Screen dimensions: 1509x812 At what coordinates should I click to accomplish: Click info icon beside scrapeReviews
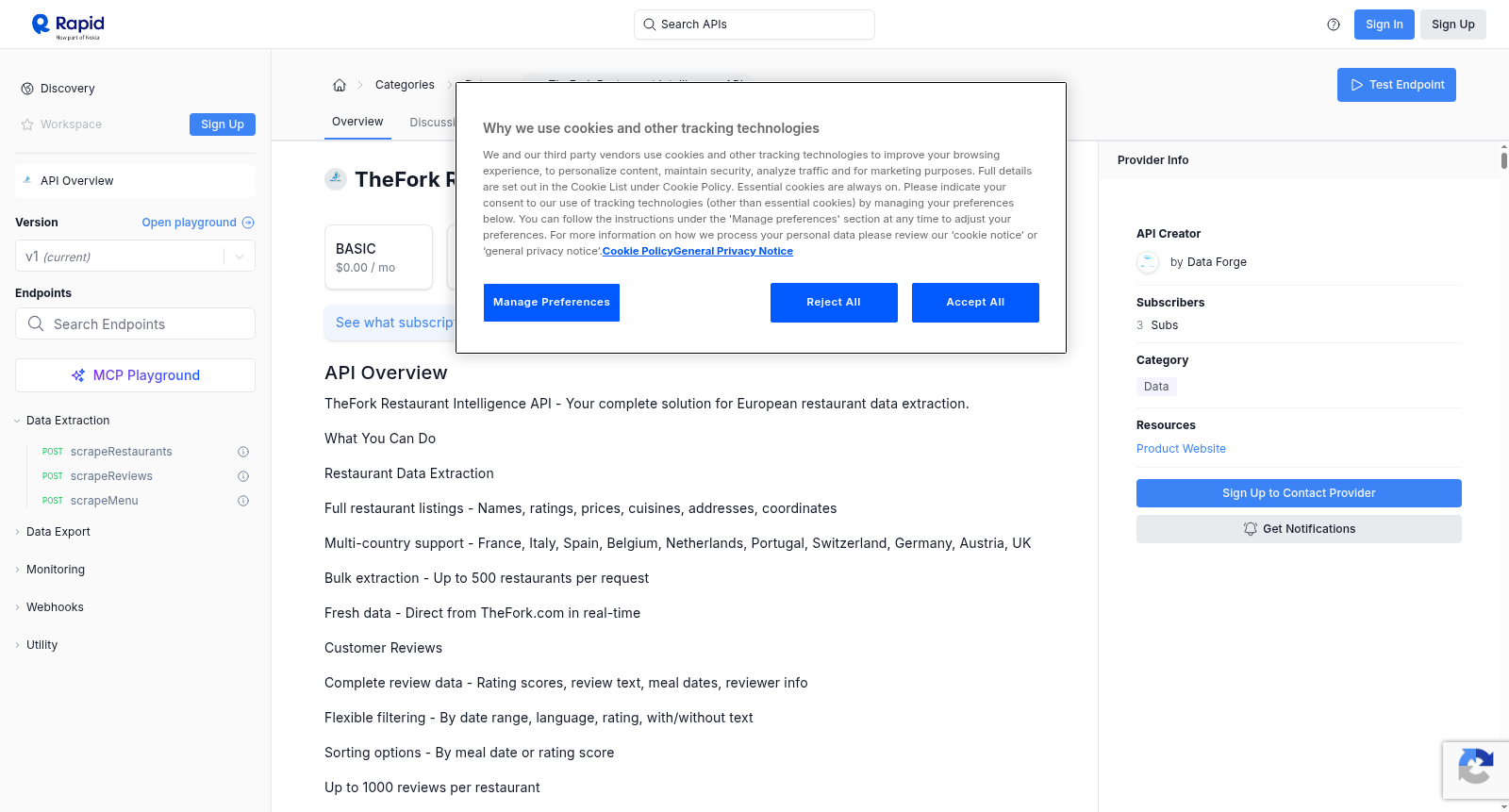click(x=243, y=476)
